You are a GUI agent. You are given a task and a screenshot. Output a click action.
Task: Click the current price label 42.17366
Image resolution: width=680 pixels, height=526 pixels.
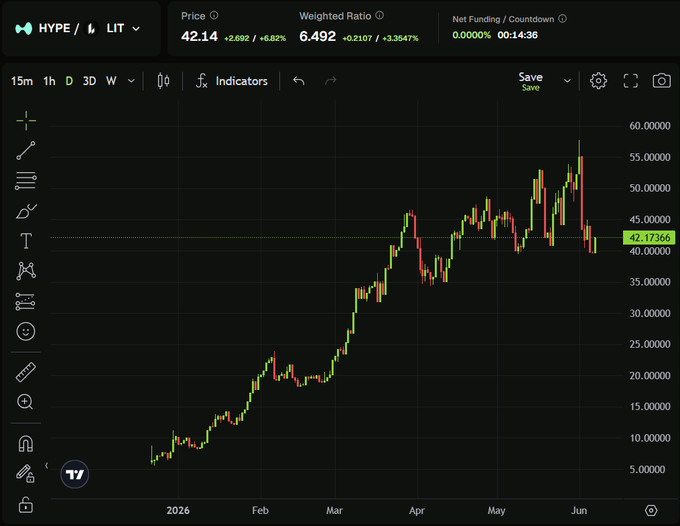click(x=649, y=238)
